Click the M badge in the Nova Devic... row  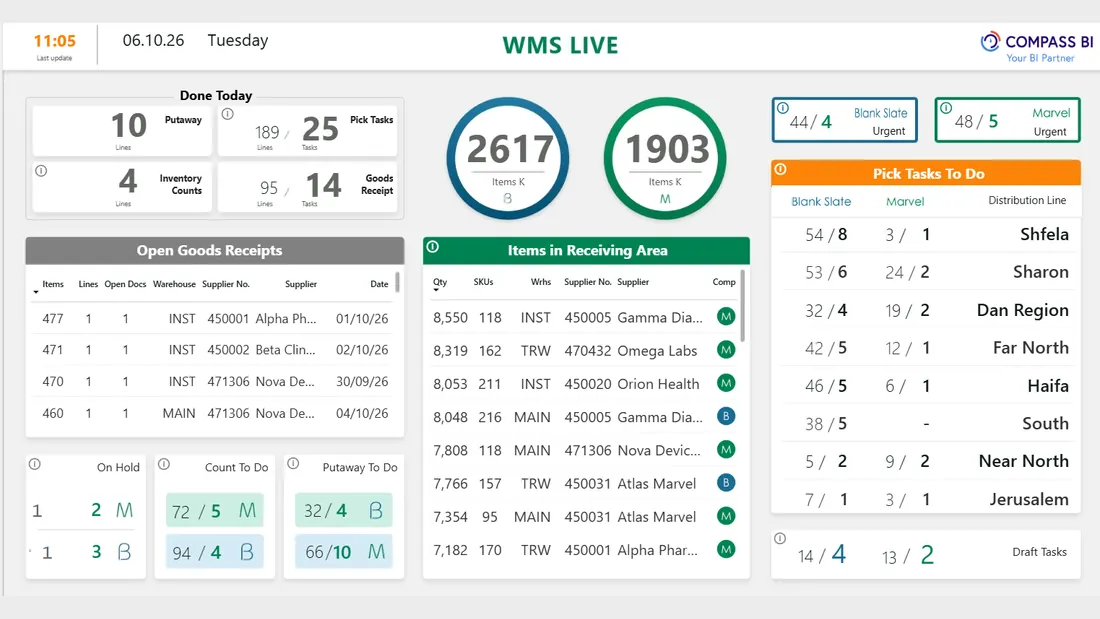726,449
